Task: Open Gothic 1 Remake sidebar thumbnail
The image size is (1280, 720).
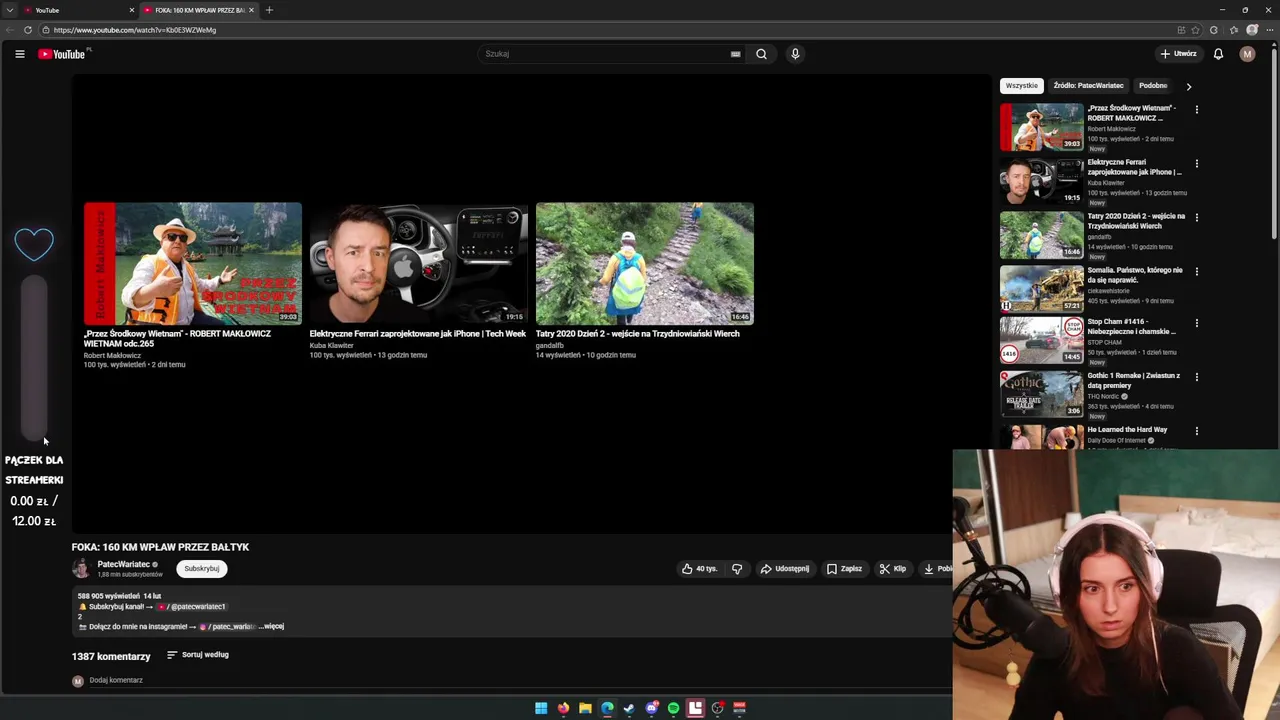Action: [1041, 394]
